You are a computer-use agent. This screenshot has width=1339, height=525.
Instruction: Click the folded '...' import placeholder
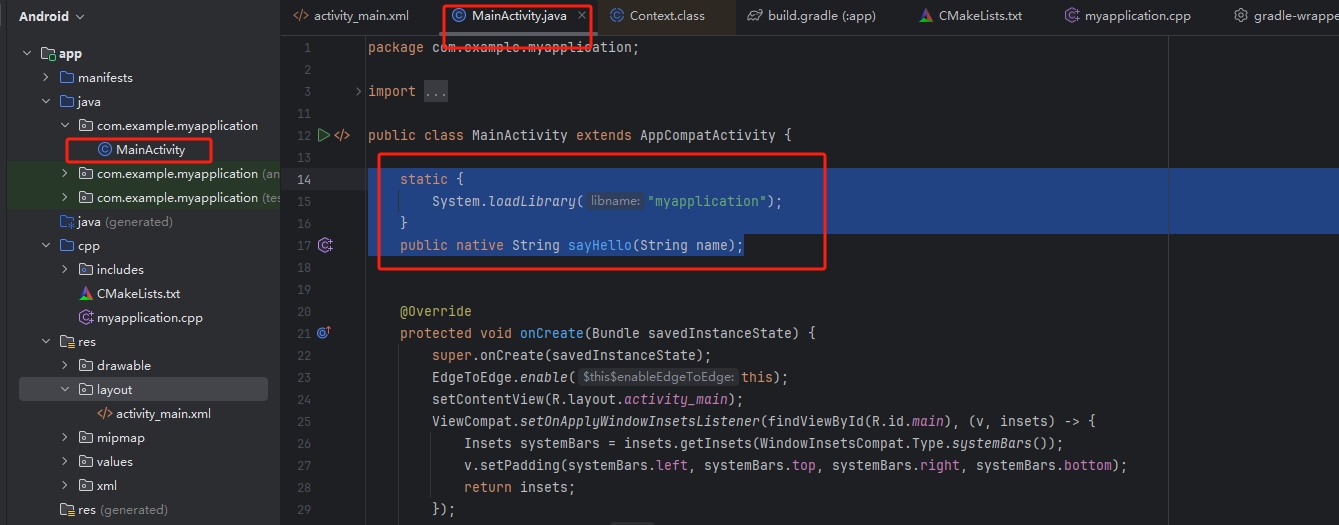coord(436,91)
